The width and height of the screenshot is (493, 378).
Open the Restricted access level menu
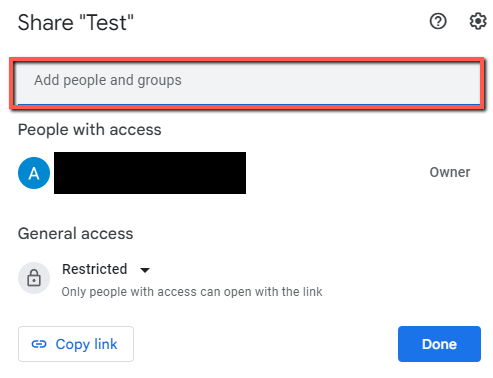point(106,269)
